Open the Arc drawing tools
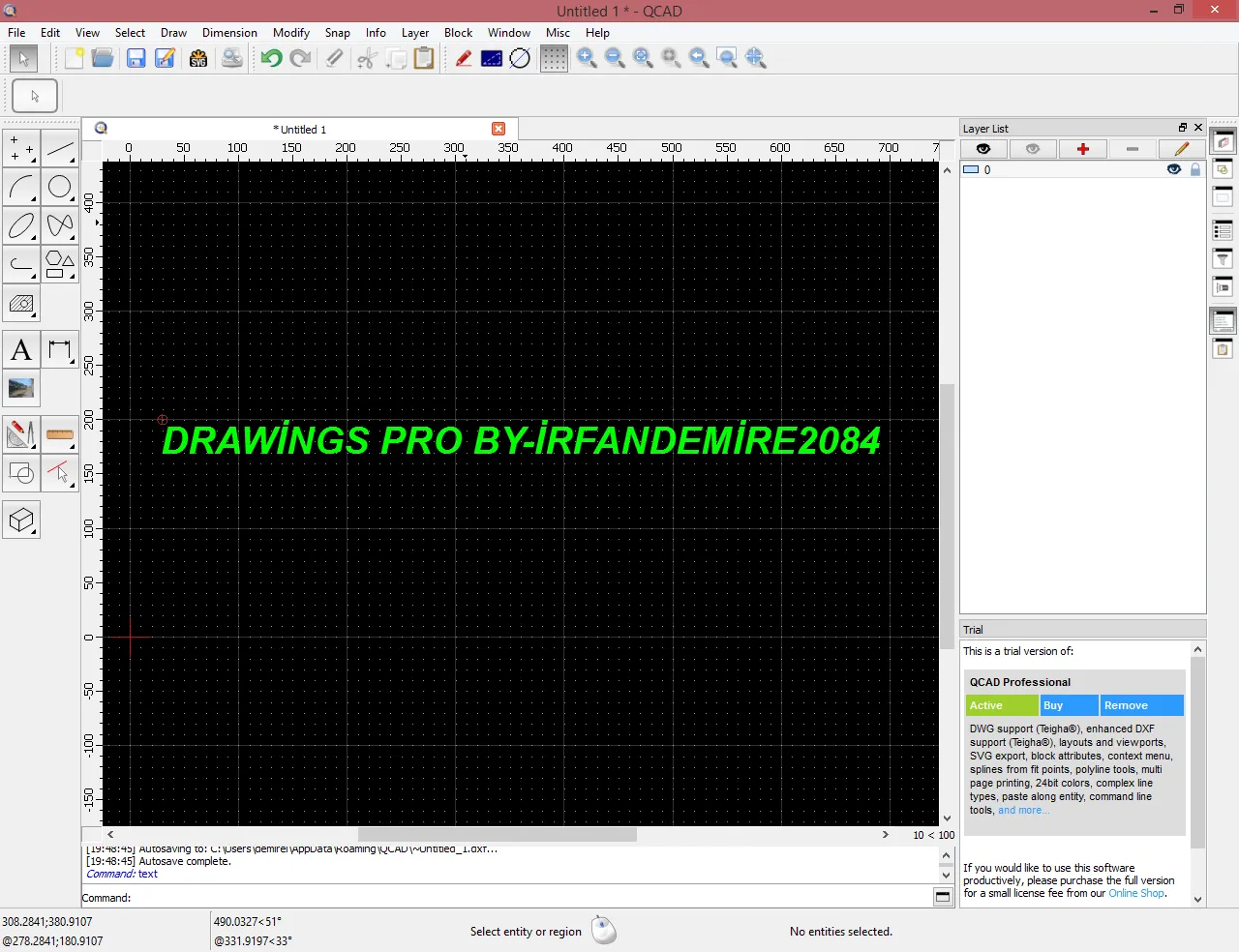 point(21,187)
